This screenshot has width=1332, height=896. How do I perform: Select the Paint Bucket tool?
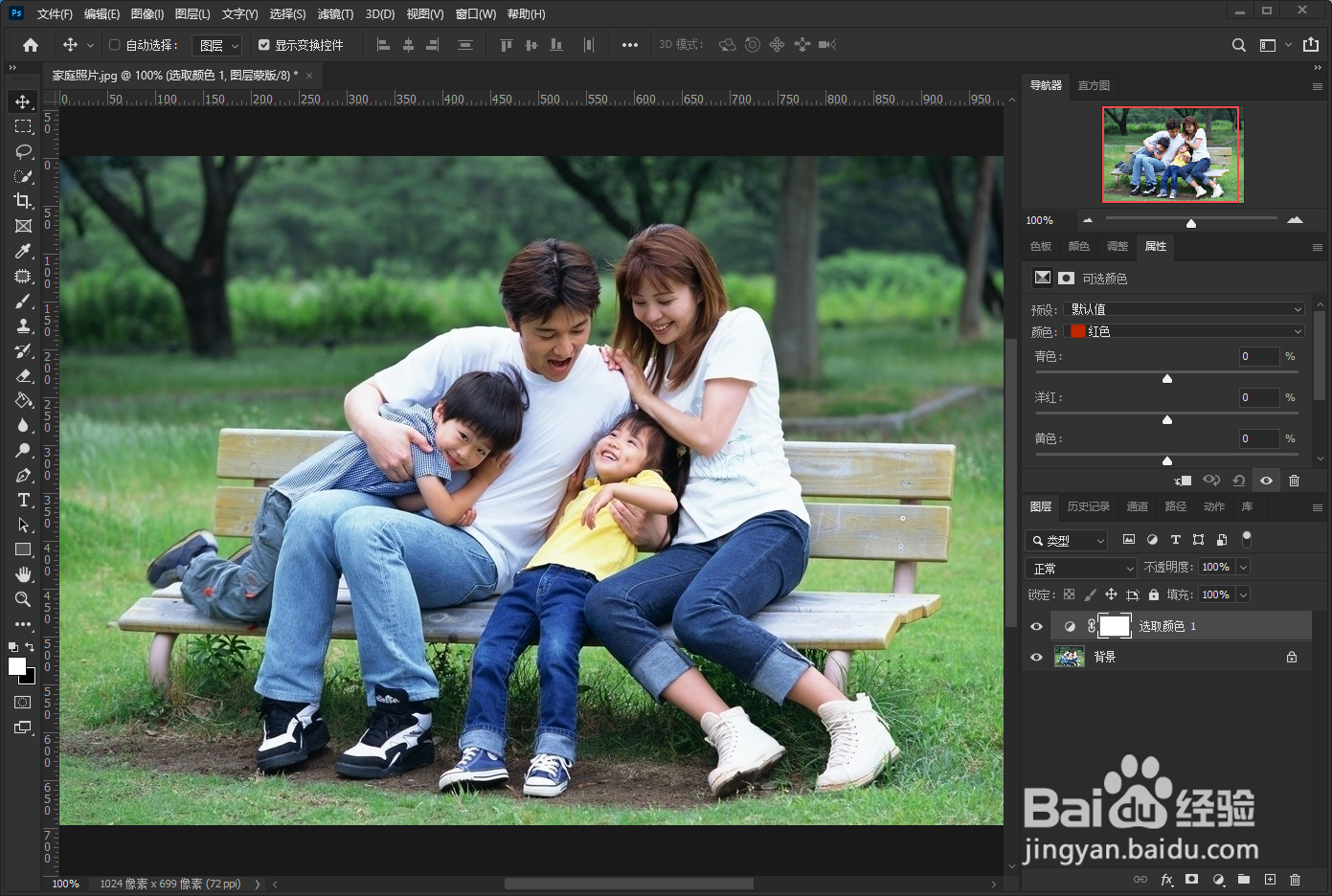tap(23, 400)
